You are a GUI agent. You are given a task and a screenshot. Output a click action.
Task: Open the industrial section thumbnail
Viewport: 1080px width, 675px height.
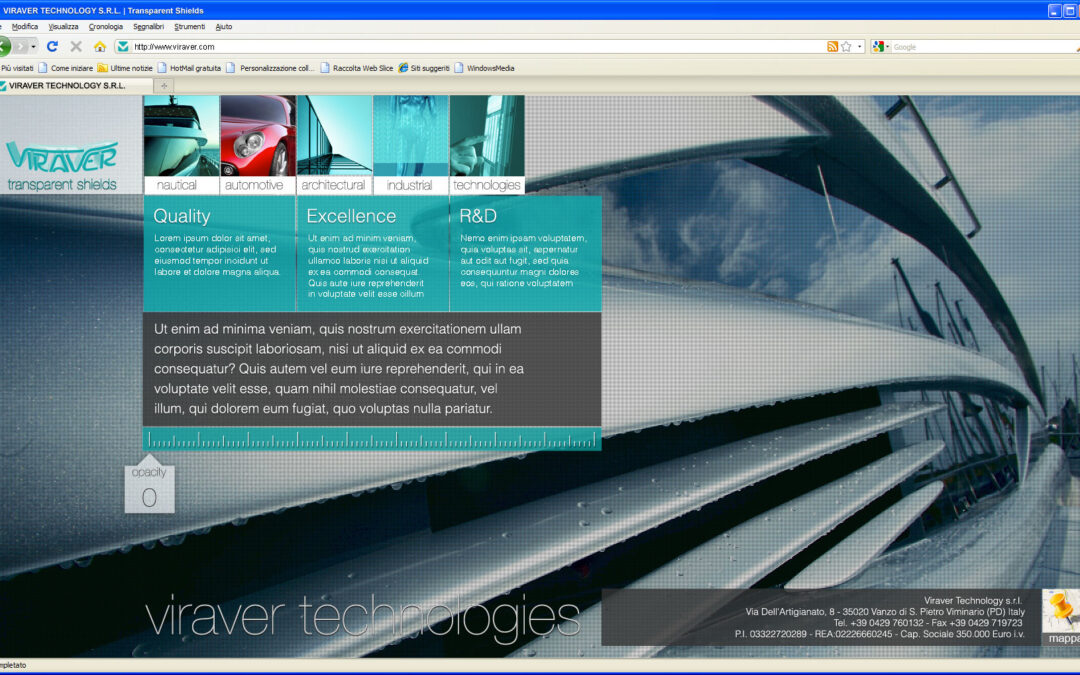411,136
